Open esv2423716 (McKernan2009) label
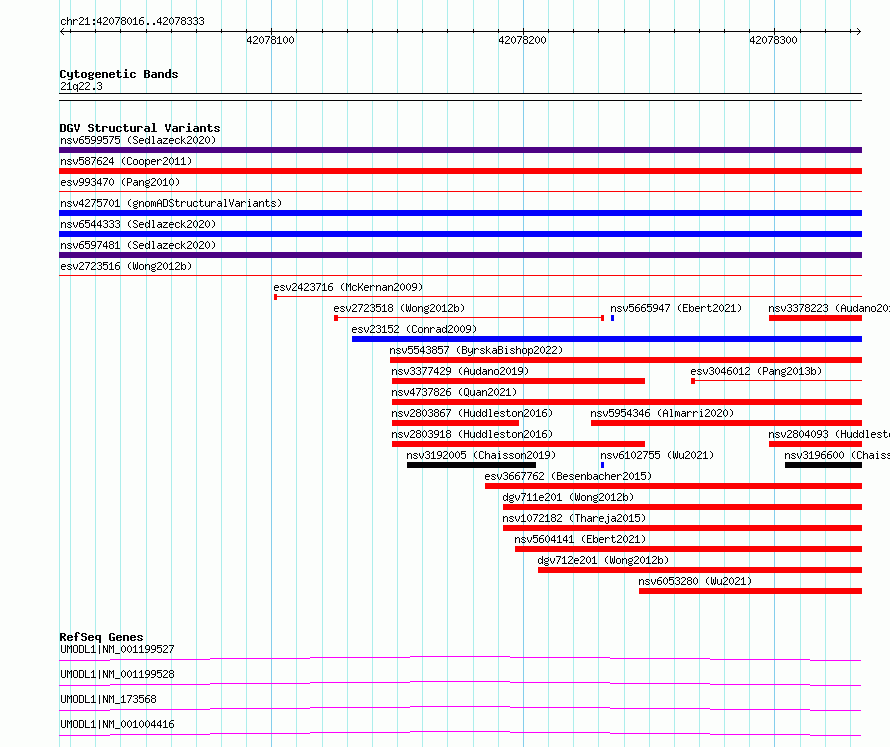Image resolution: width=890 pixels, height=747 pixels. click(348, 287)
